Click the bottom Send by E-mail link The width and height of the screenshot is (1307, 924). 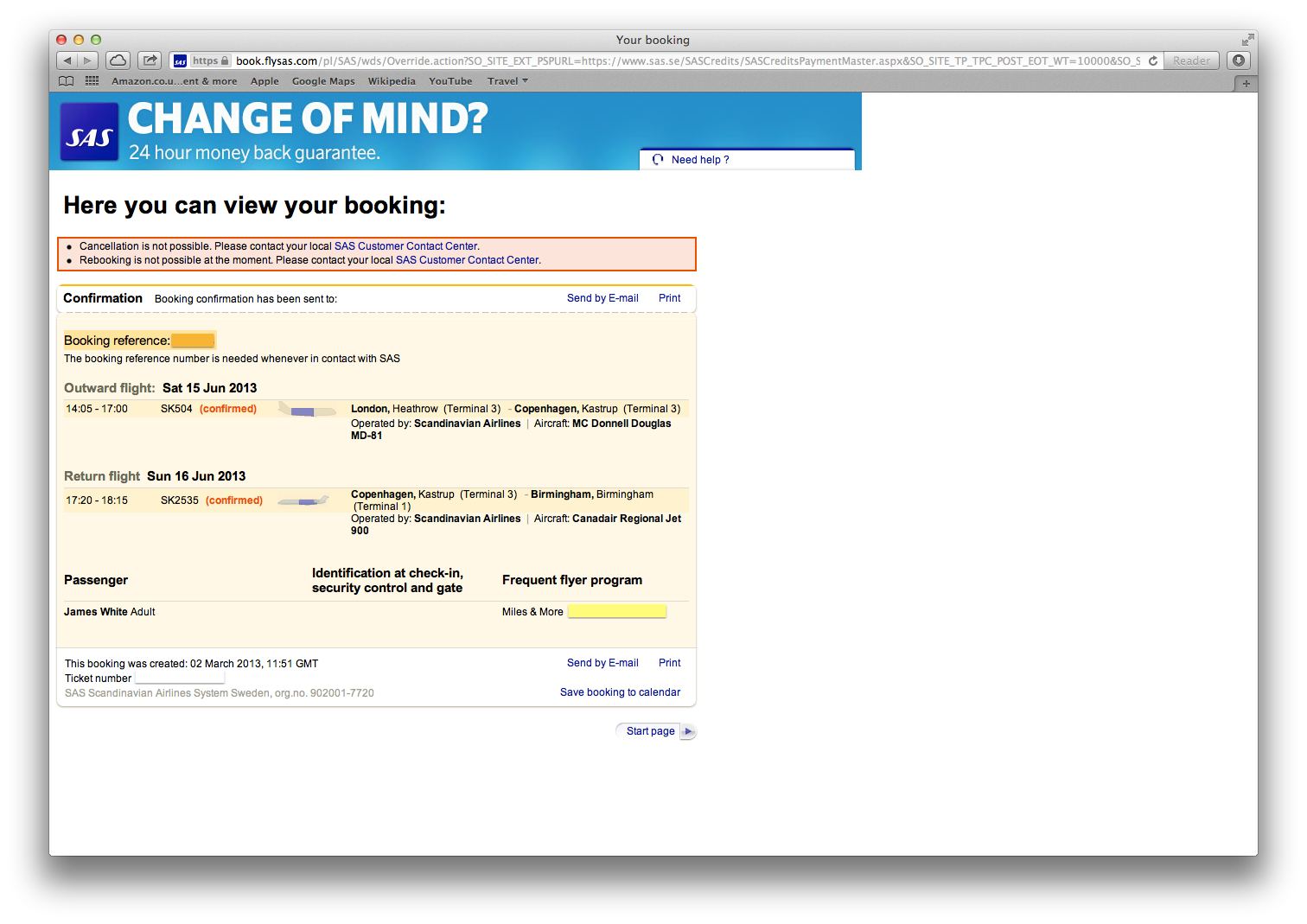click(x=602, y=663)
